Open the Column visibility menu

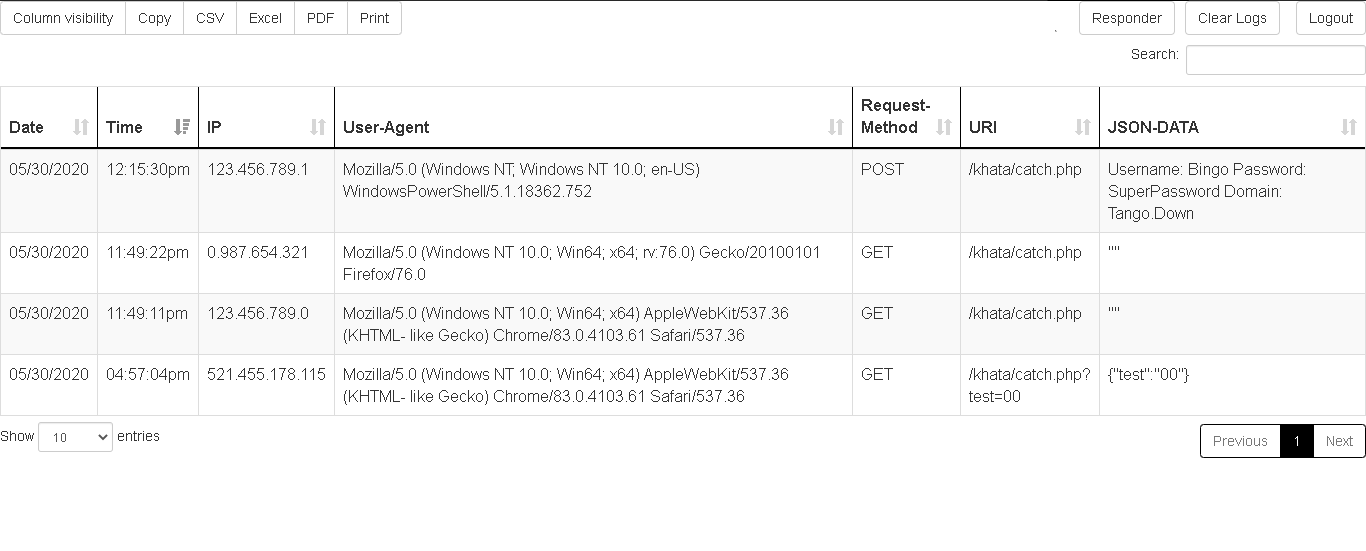[x=63, y=18]
